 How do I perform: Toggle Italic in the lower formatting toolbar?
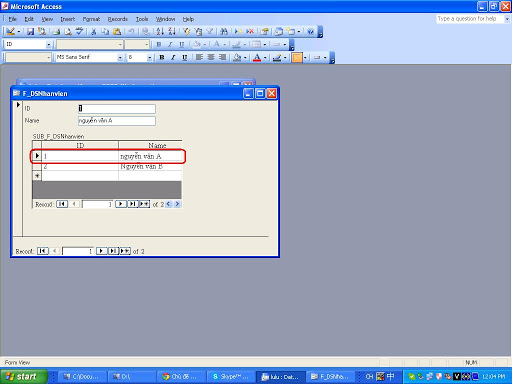(173, 57)
